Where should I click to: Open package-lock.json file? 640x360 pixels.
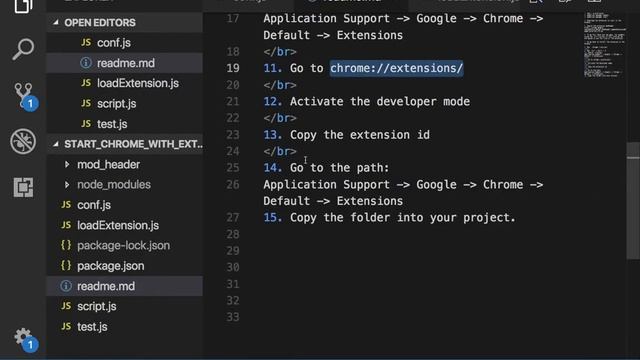point(124,245)
